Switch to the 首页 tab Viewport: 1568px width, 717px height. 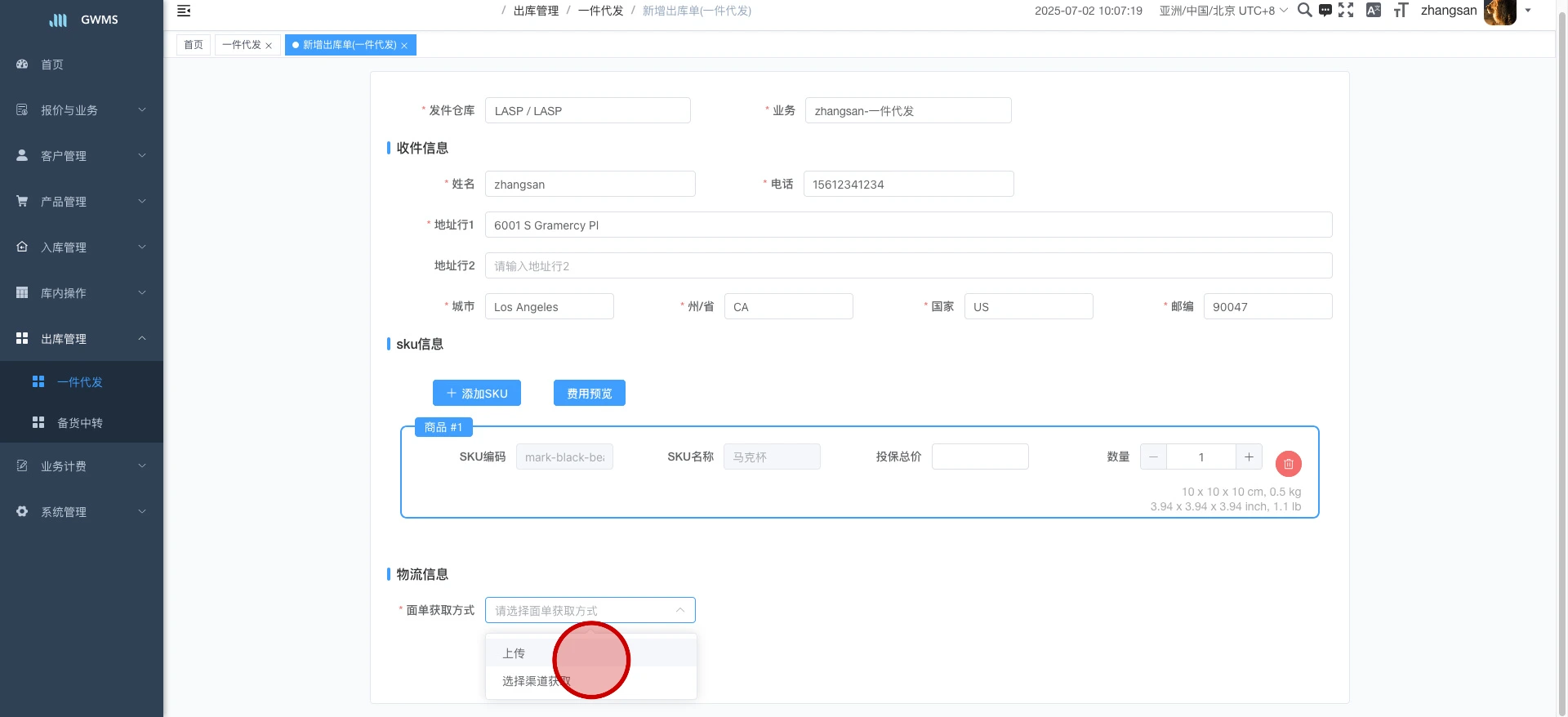[194, 45]
